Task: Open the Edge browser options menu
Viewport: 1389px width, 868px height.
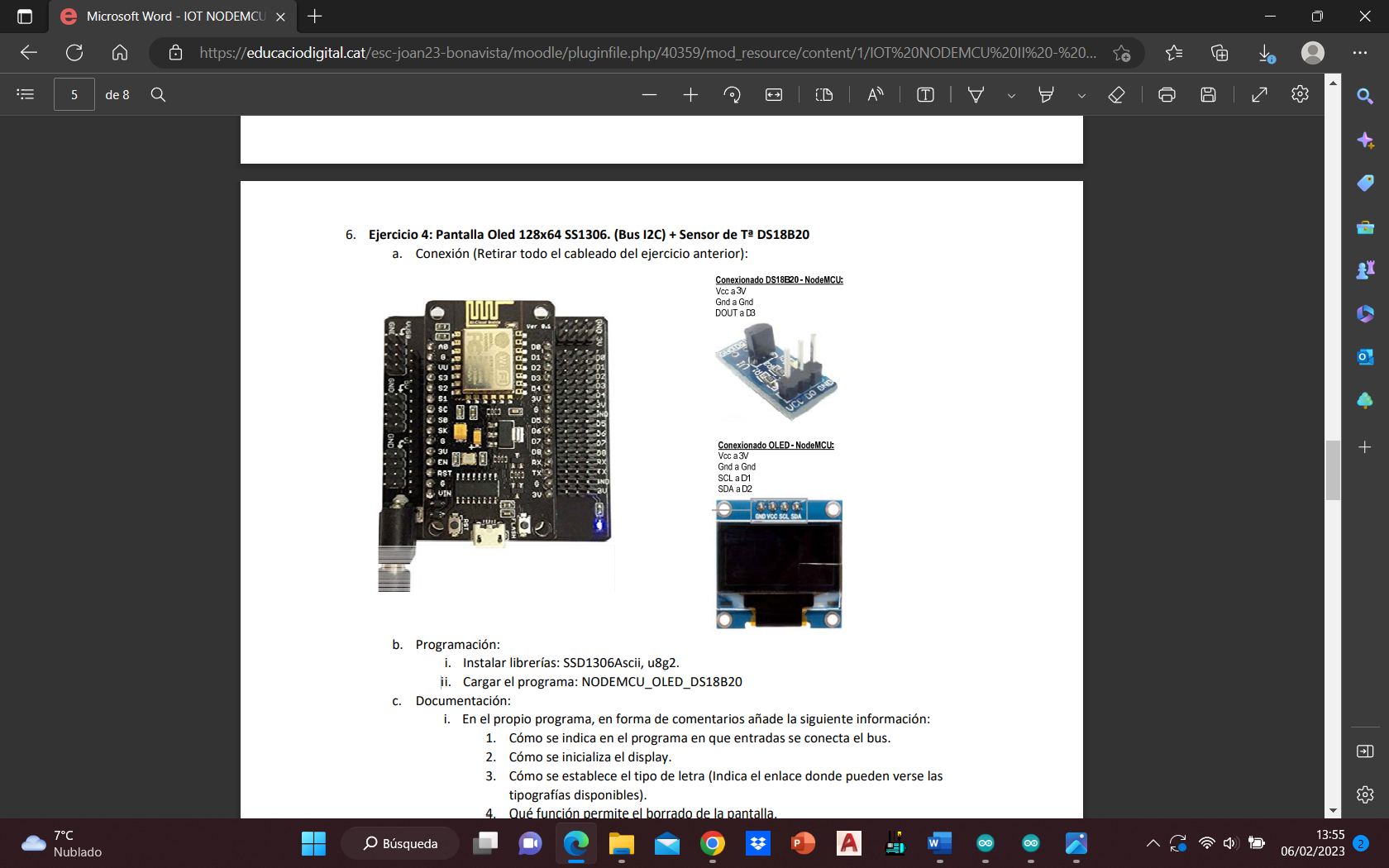Action: coord(1361,53)
